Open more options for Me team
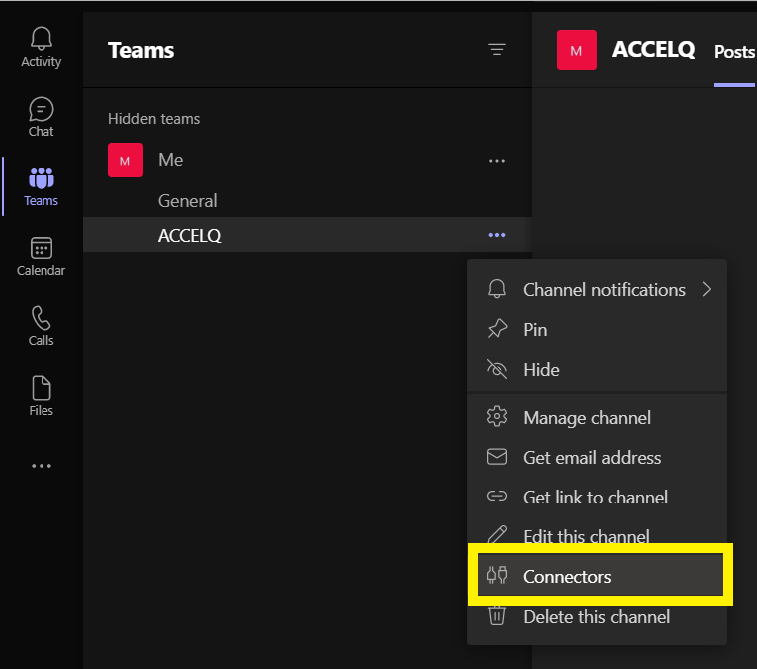The height and width of the screenshot is (669, 757). click(497, 161)
